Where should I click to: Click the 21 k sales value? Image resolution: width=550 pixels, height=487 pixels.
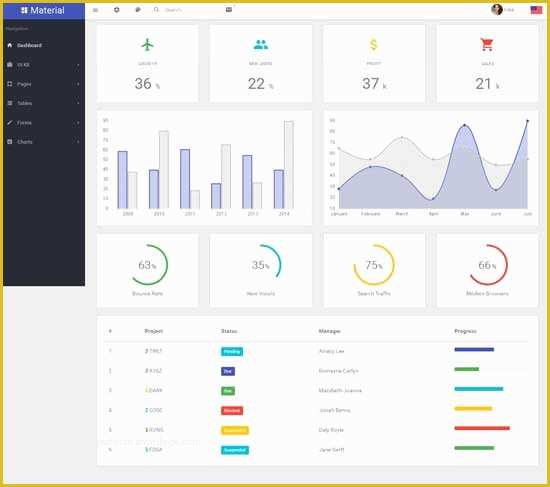(x=487, y=84)
